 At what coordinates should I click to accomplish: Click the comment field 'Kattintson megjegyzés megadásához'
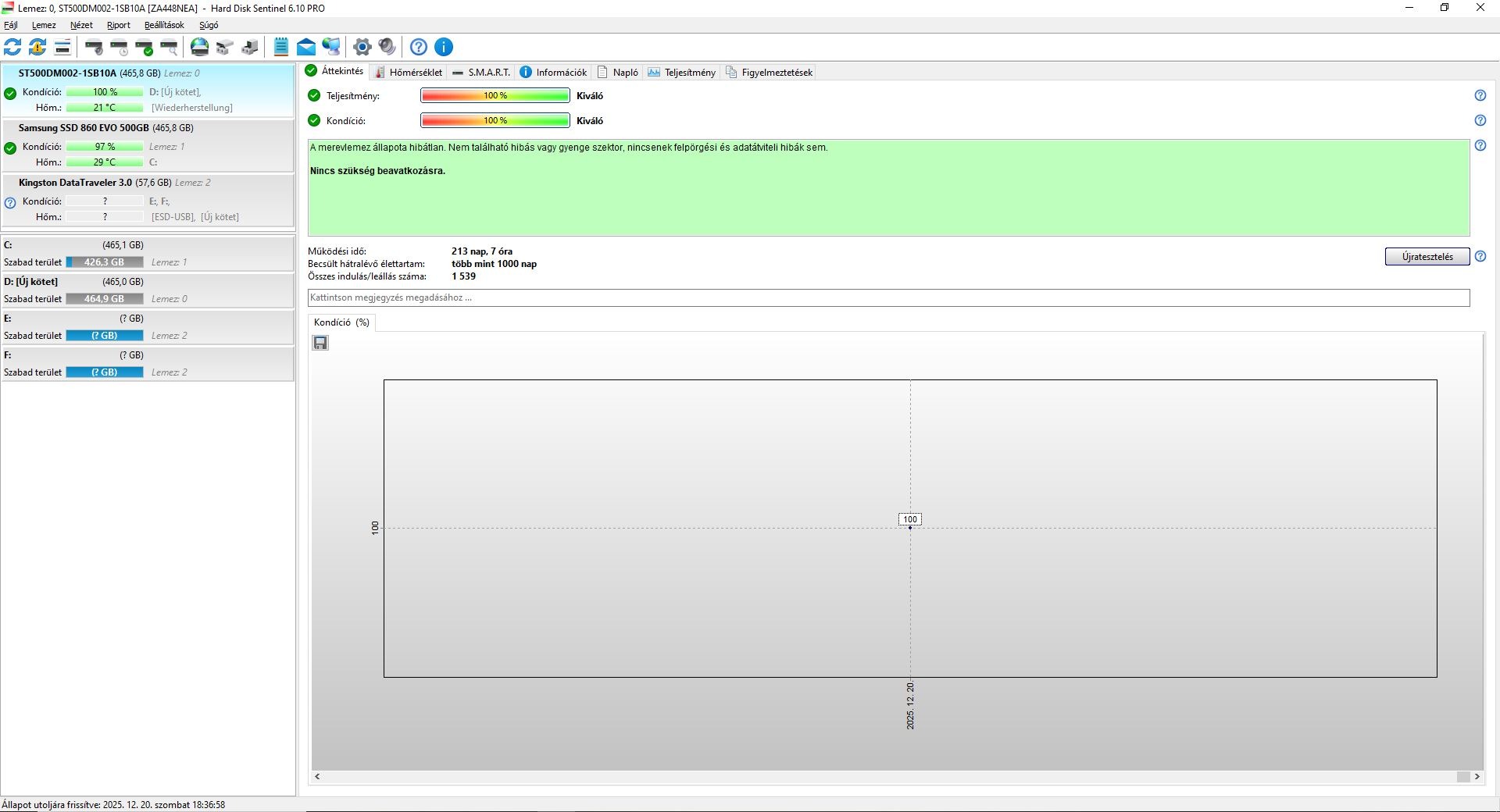[889, 297]
